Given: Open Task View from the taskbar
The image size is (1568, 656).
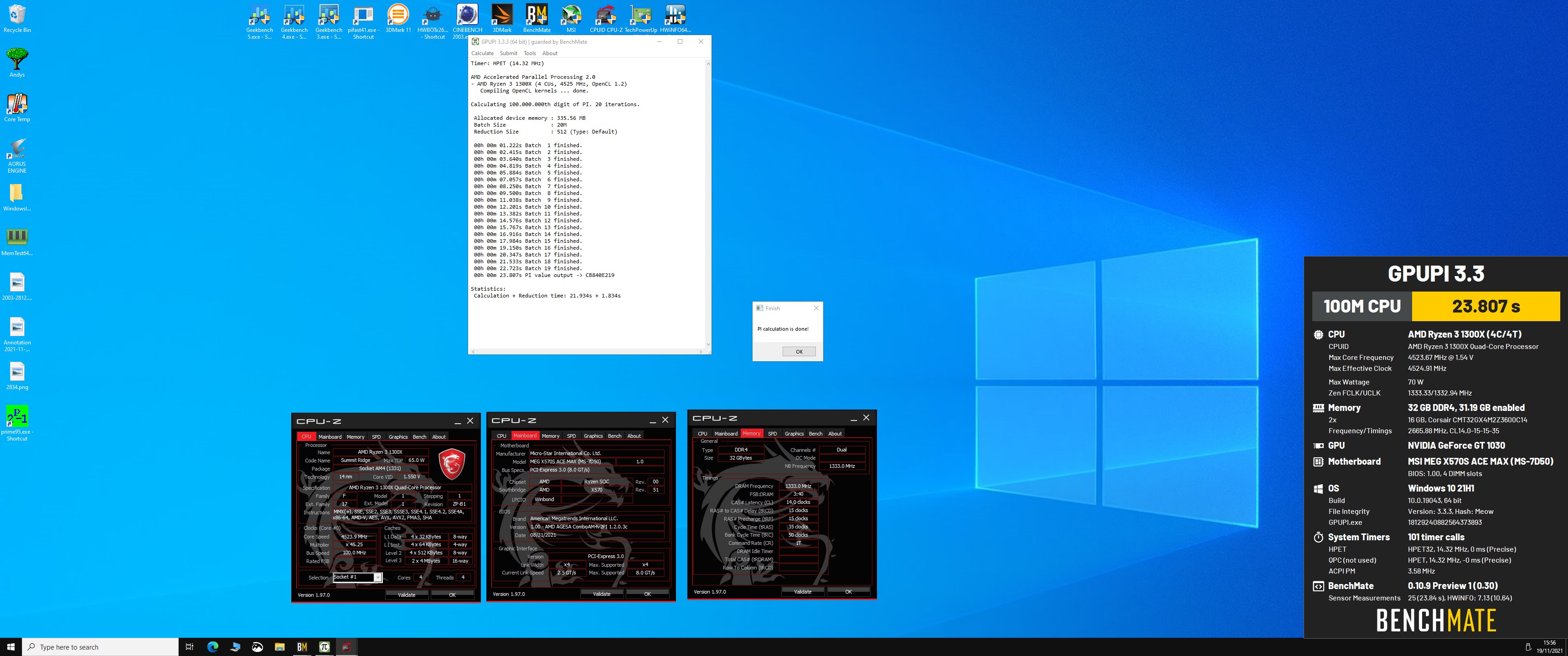Looking at the screenshot, I should (189, 647).
